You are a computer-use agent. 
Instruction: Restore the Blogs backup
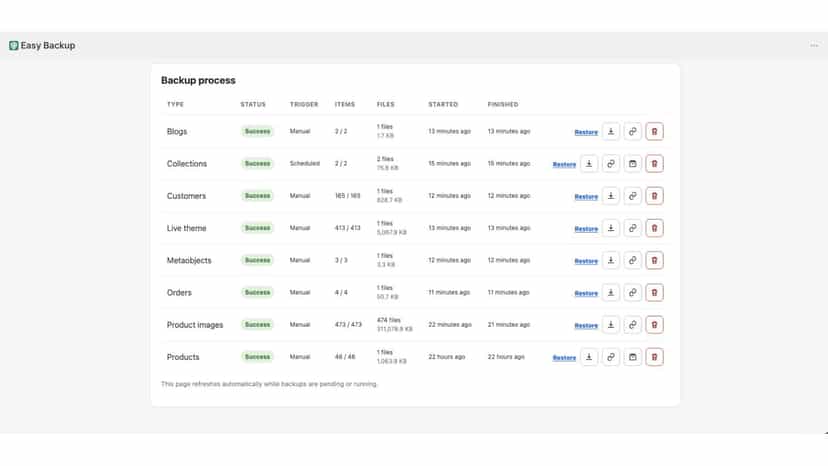pos(586,132)
